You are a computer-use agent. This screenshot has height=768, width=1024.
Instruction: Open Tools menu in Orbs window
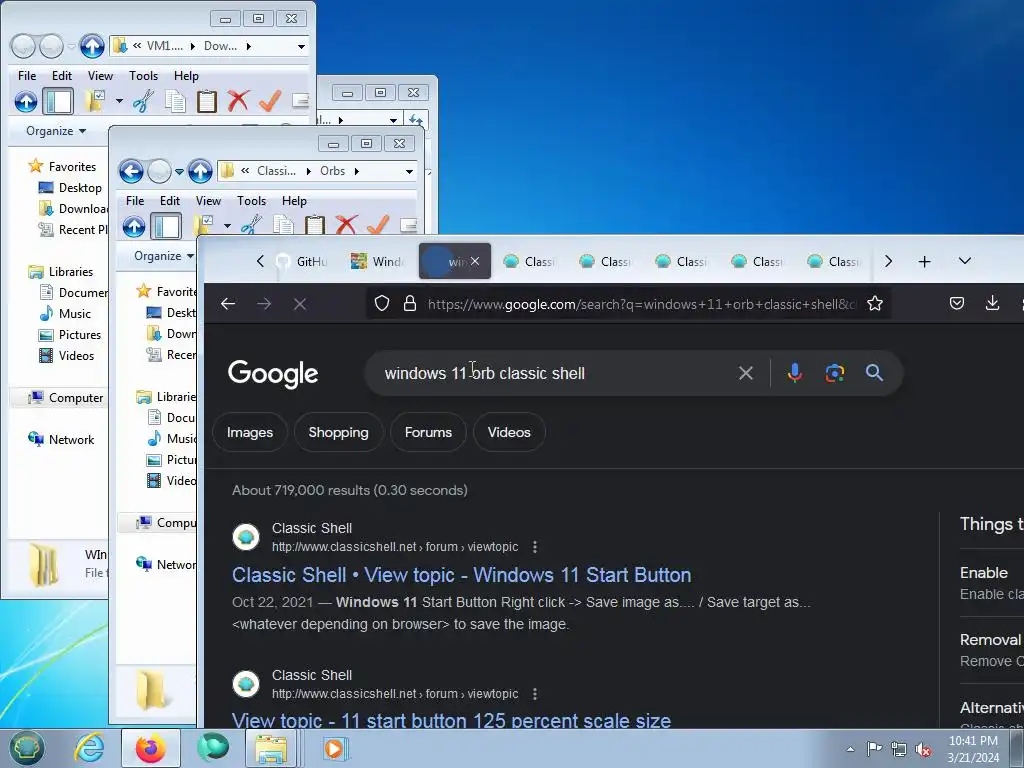(251, 200)
